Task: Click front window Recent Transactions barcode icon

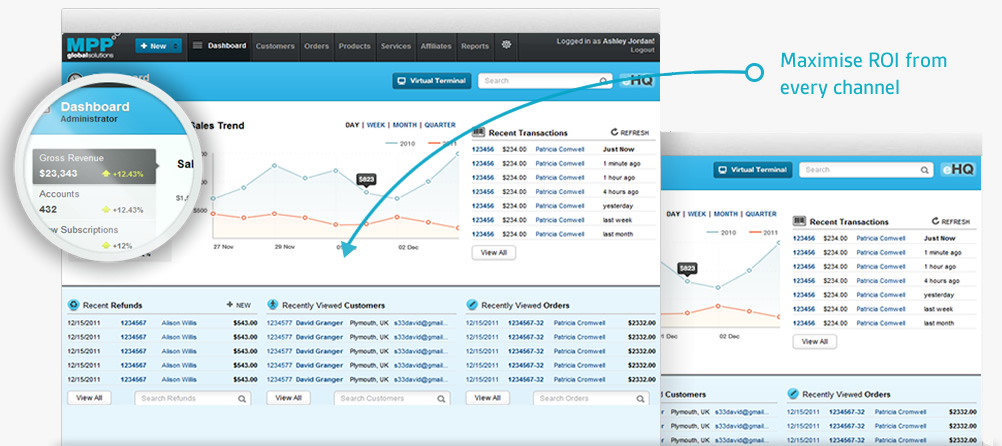Action: click(x=479, y=132)
